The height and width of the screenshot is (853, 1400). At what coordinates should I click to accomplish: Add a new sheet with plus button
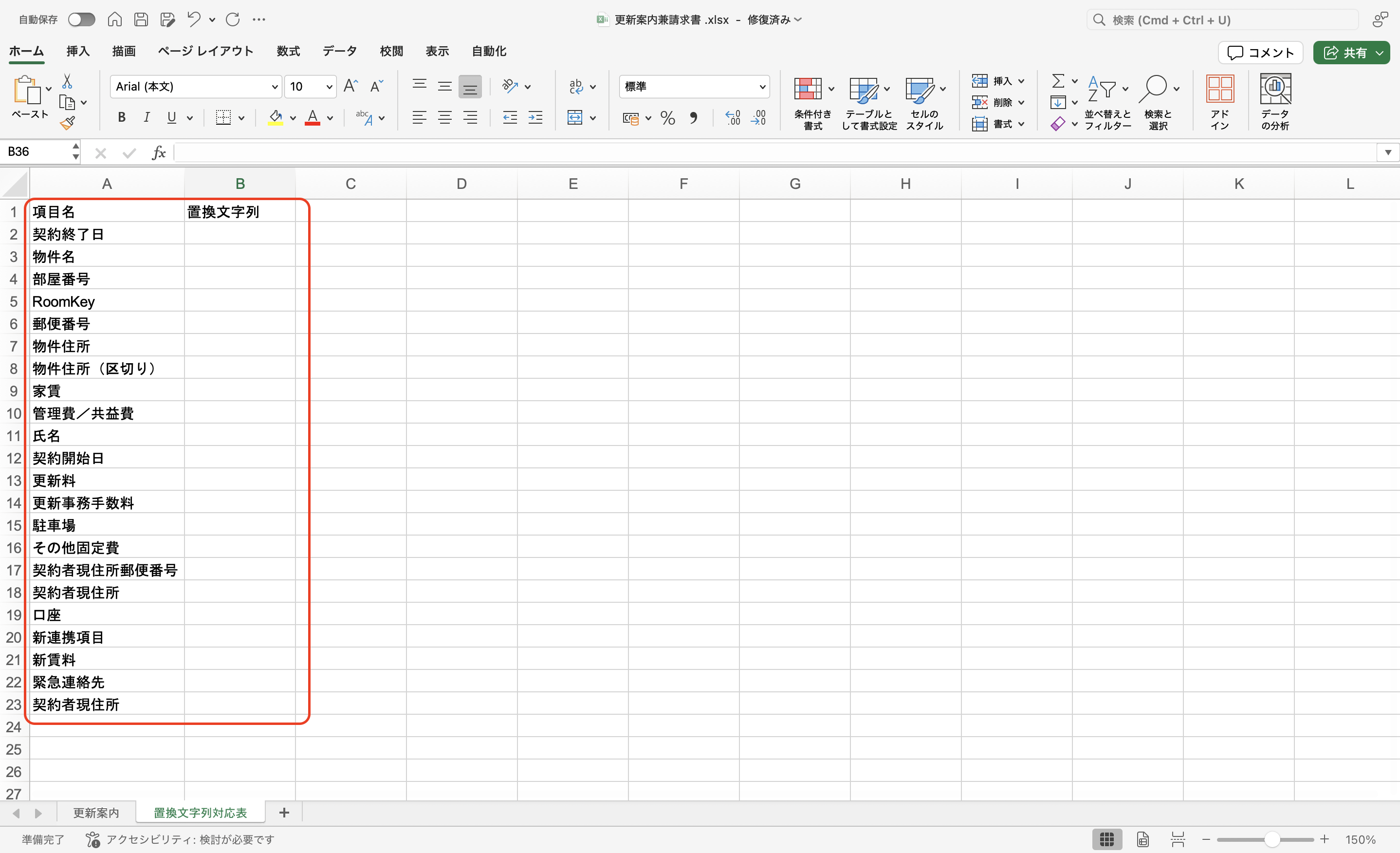pos(284,813)
